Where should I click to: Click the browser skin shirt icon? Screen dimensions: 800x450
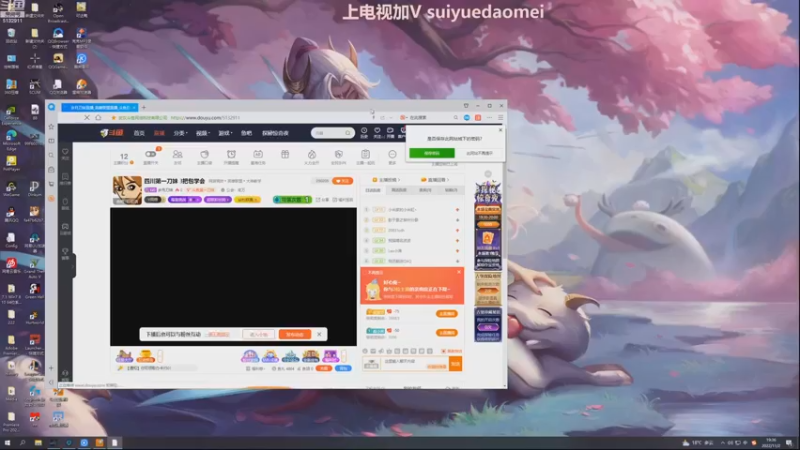(x=466, y=106)
